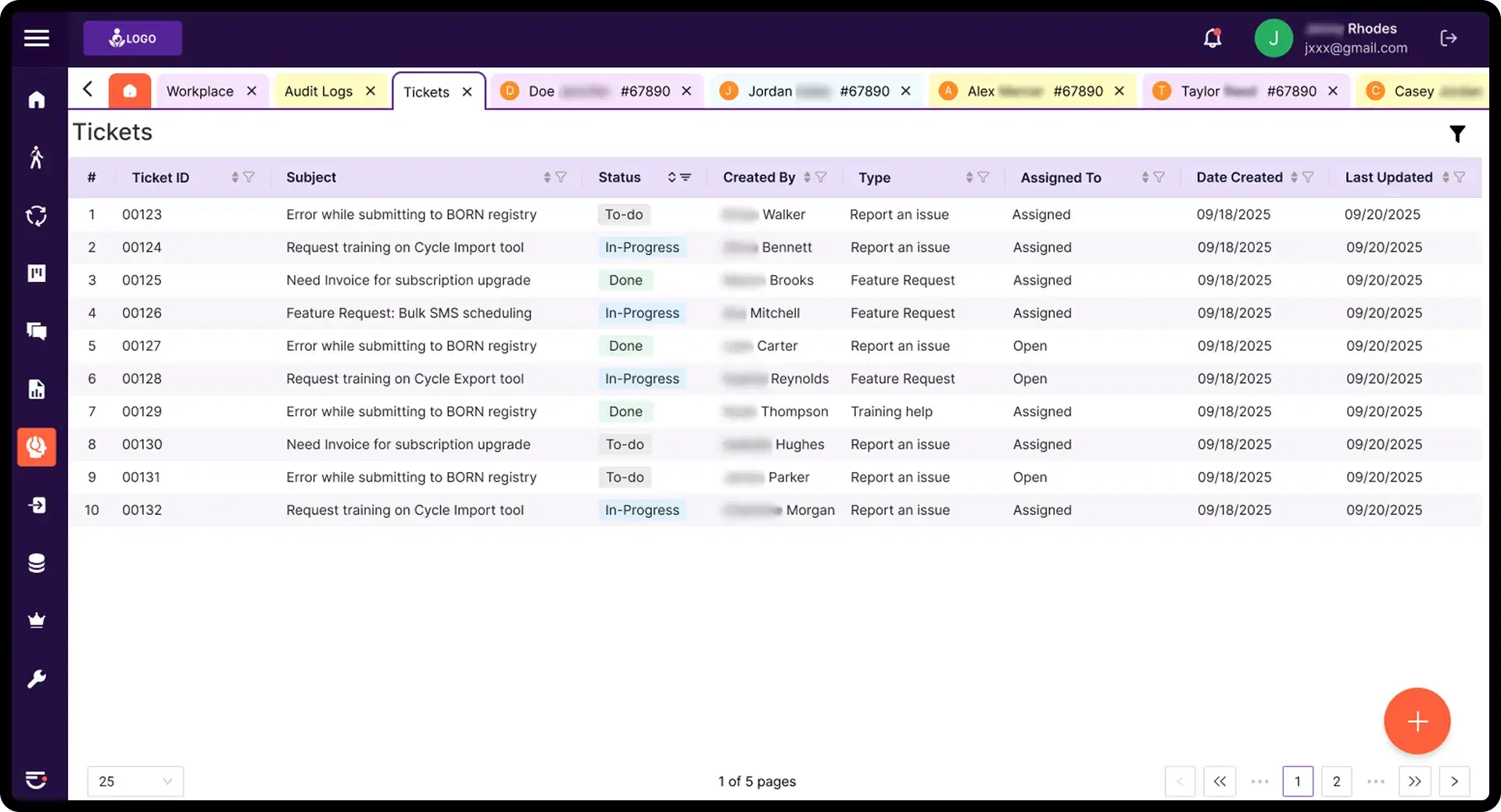This screenshot has height=812, width=1501.
Task: Select the chat messages icon in sidebar
Action: (37, 331)
